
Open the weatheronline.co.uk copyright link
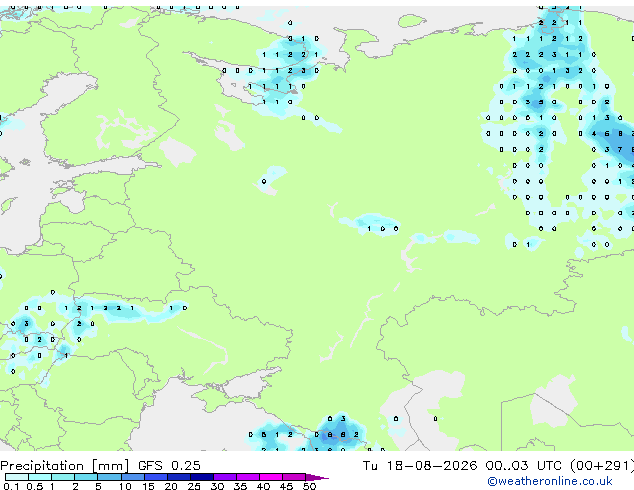(549, 481)
